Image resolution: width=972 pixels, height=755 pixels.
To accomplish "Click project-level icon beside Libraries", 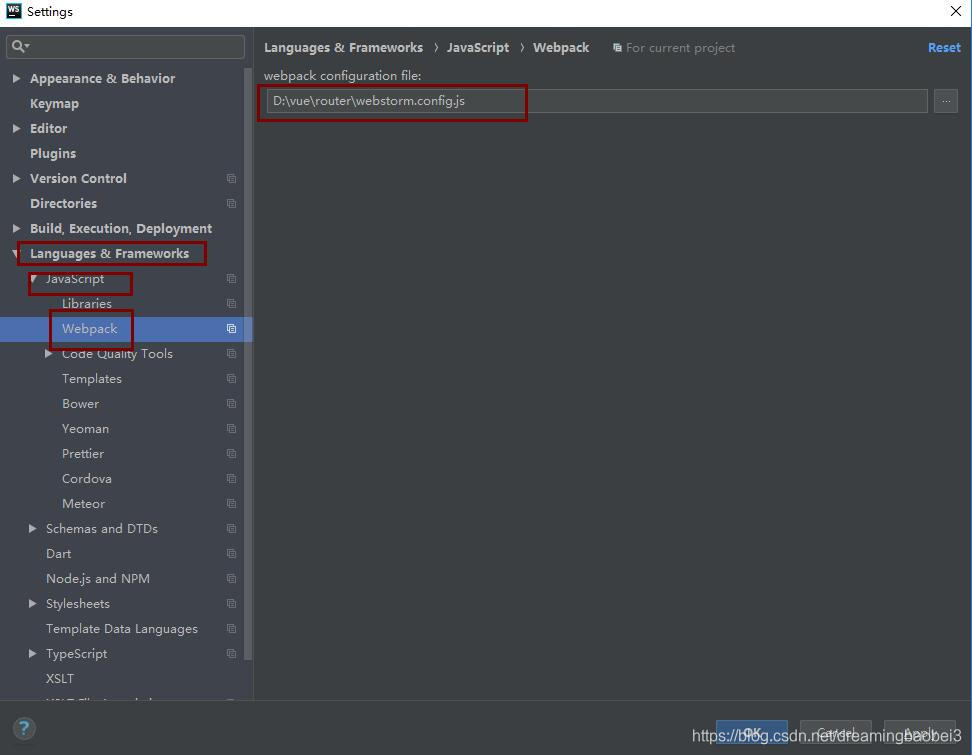I will 231,304.
